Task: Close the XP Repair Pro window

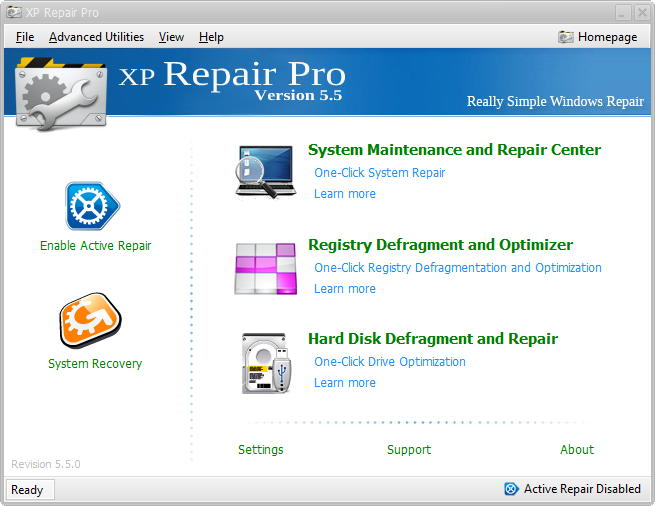Action: point(642,13)
